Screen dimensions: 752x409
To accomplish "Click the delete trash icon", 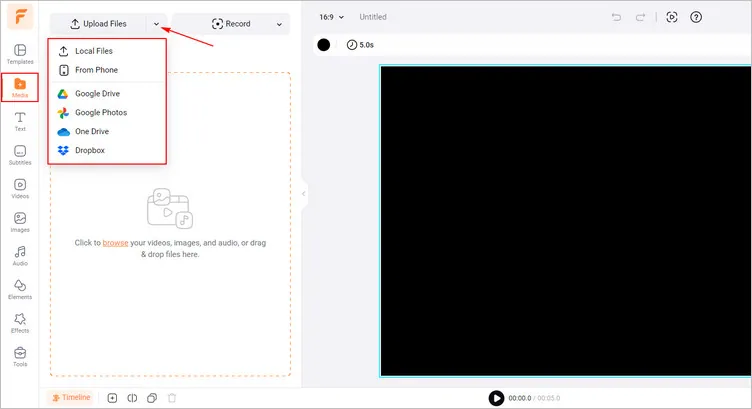I will click(172, 398).
